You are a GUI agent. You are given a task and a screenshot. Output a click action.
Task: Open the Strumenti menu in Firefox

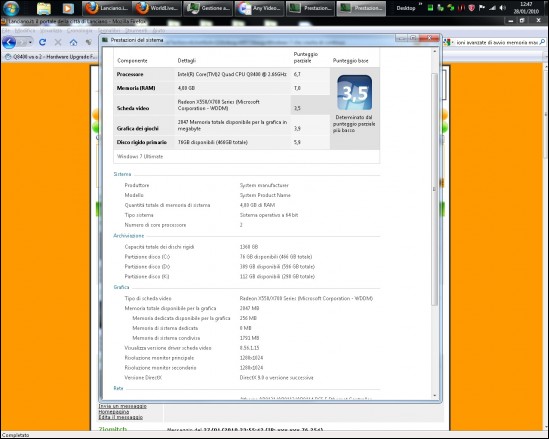[x=136, y=30]
